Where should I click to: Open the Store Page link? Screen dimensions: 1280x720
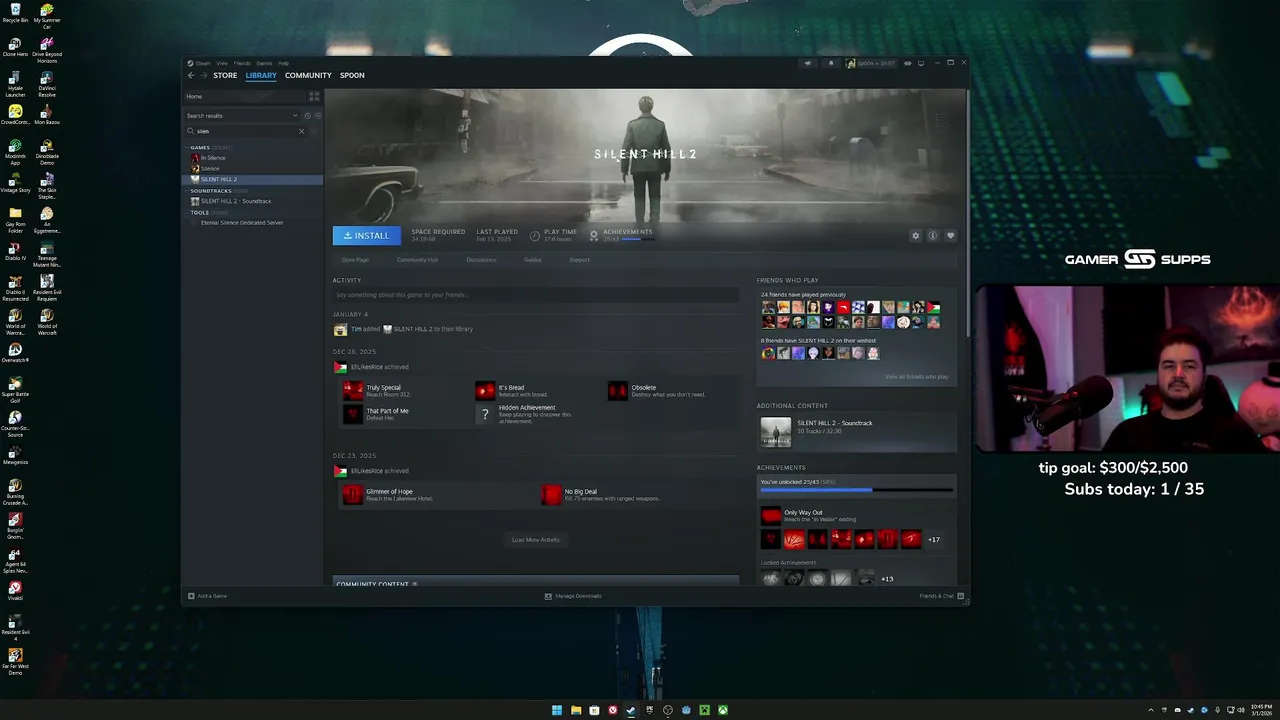pos(355,260)
